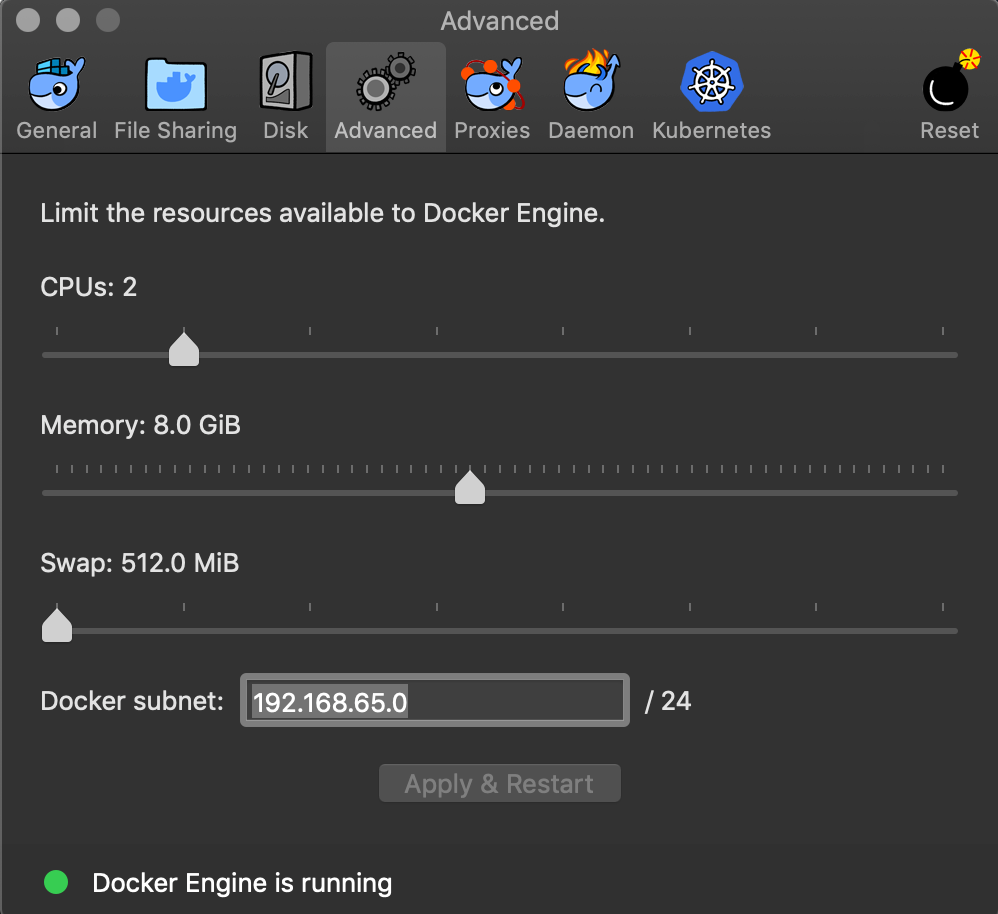Switch to the Proxies tab label
Viewport: 998px width, 914px height.
[x=492, y=130]
